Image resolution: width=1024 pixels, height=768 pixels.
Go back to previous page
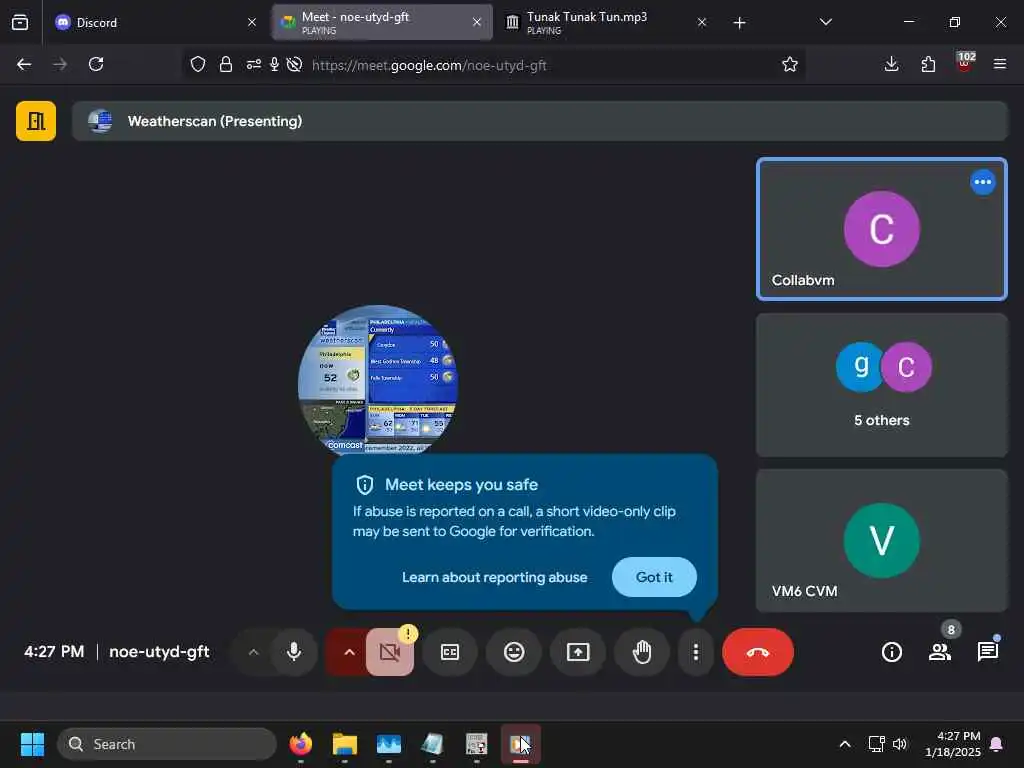[24, 64]
